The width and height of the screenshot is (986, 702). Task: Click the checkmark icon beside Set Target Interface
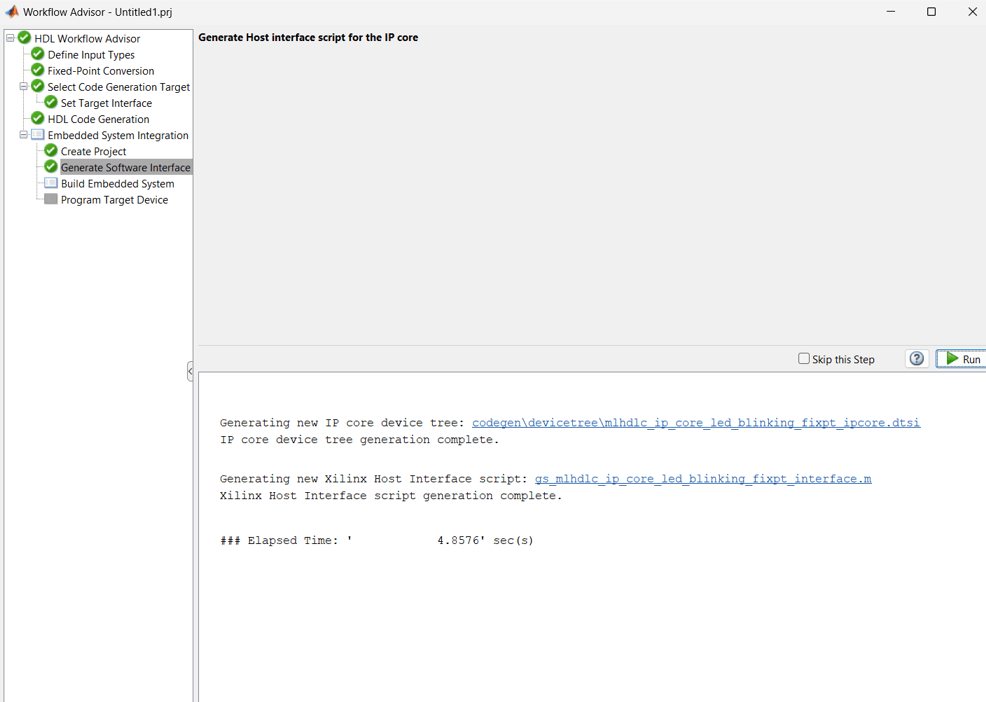49,103
